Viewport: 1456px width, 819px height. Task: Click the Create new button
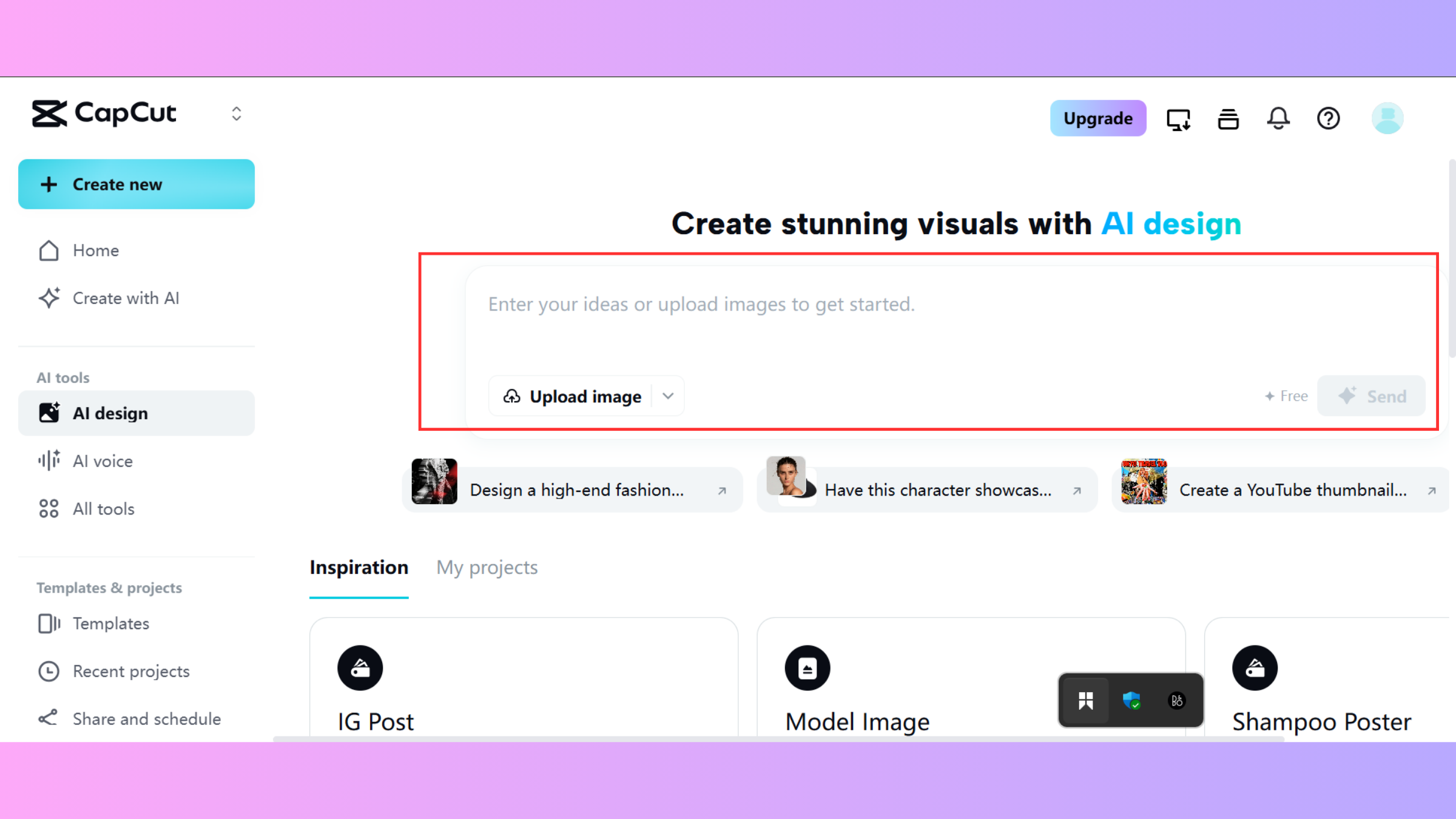[136, 184]
